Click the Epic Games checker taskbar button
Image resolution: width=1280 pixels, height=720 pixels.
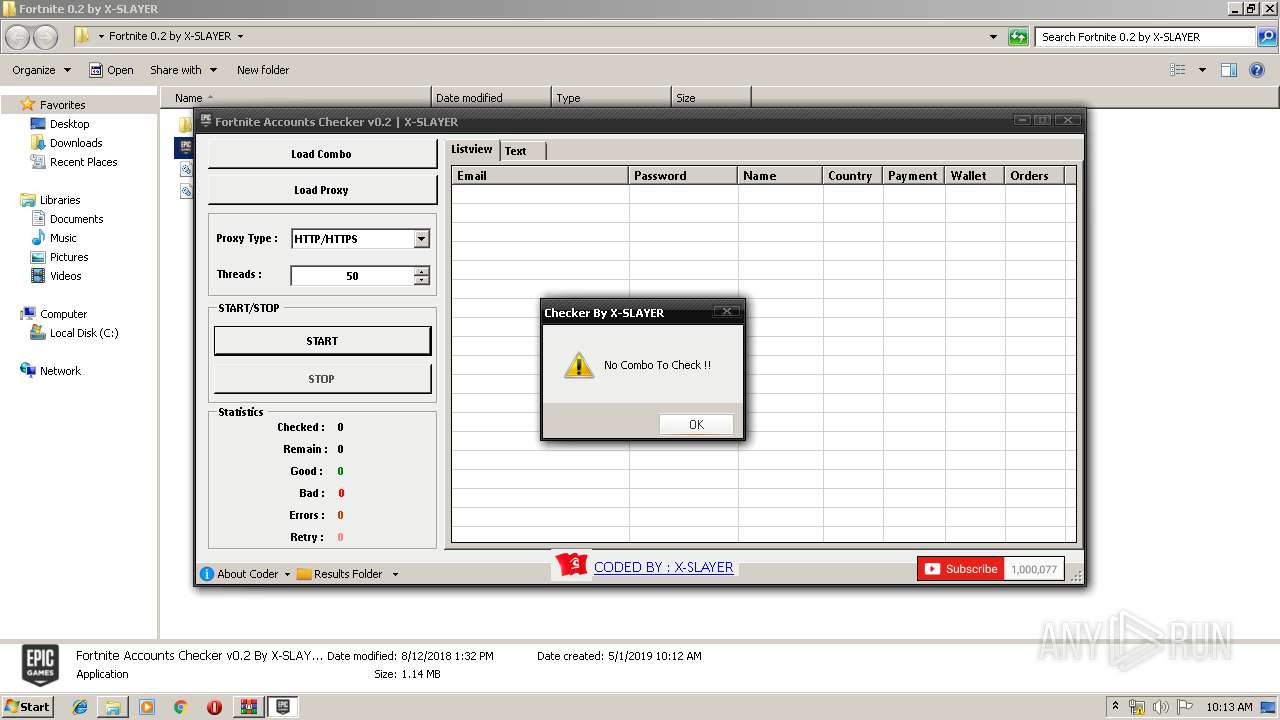tap(283, 707)
